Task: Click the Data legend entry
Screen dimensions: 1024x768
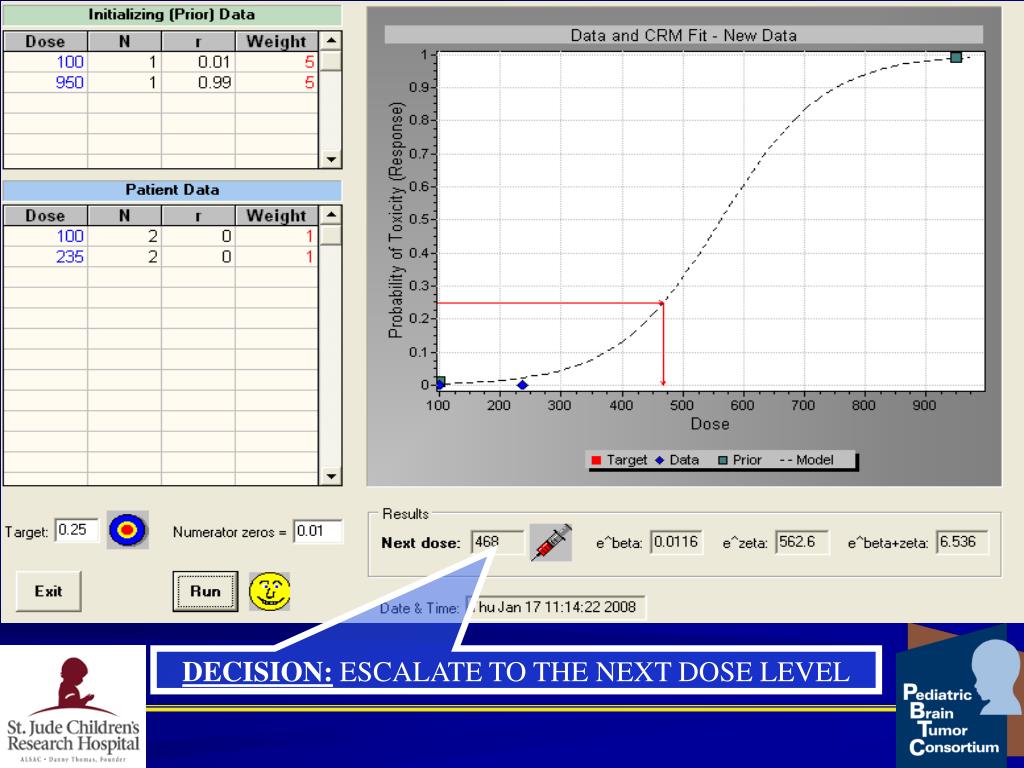Action: click(677, 460)
